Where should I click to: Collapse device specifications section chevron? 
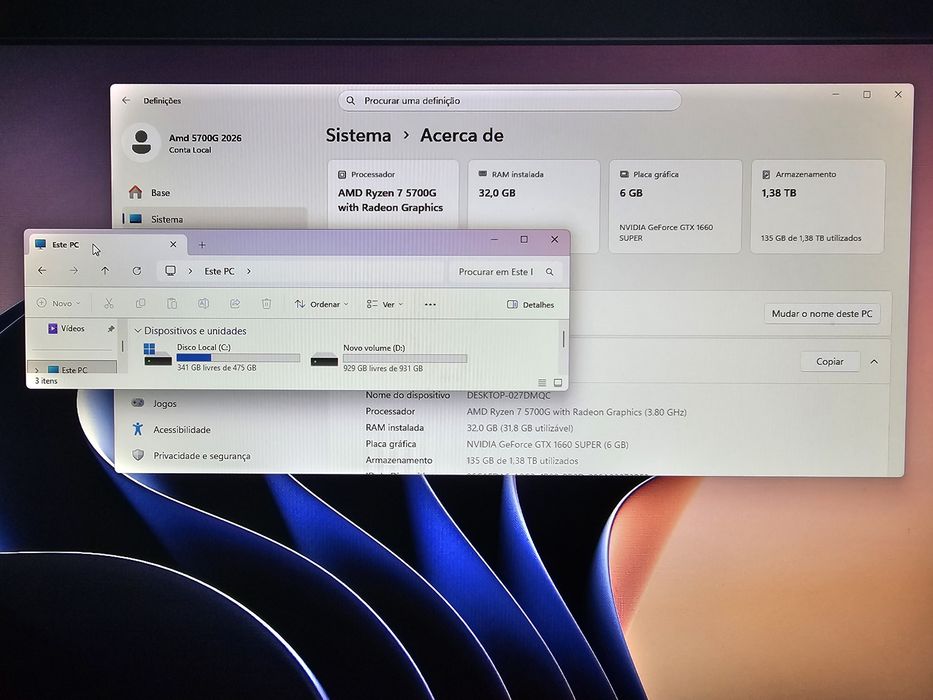point(874,362)
